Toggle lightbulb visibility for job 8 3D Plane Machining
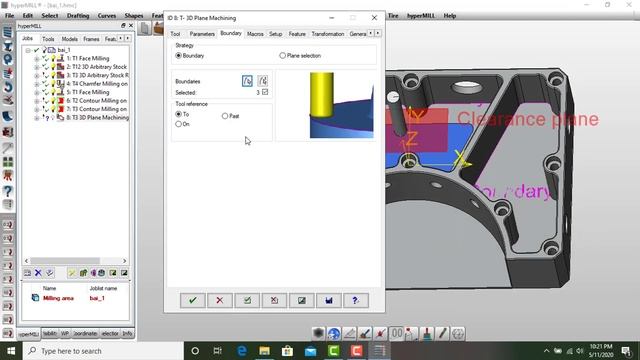640x360 pixels. 53,118
